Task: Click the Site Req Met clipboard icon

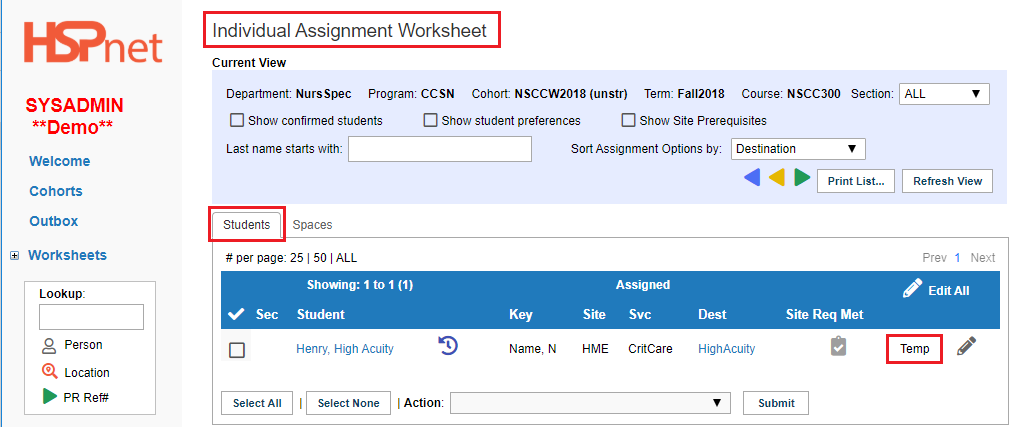Action: point(838,346)
